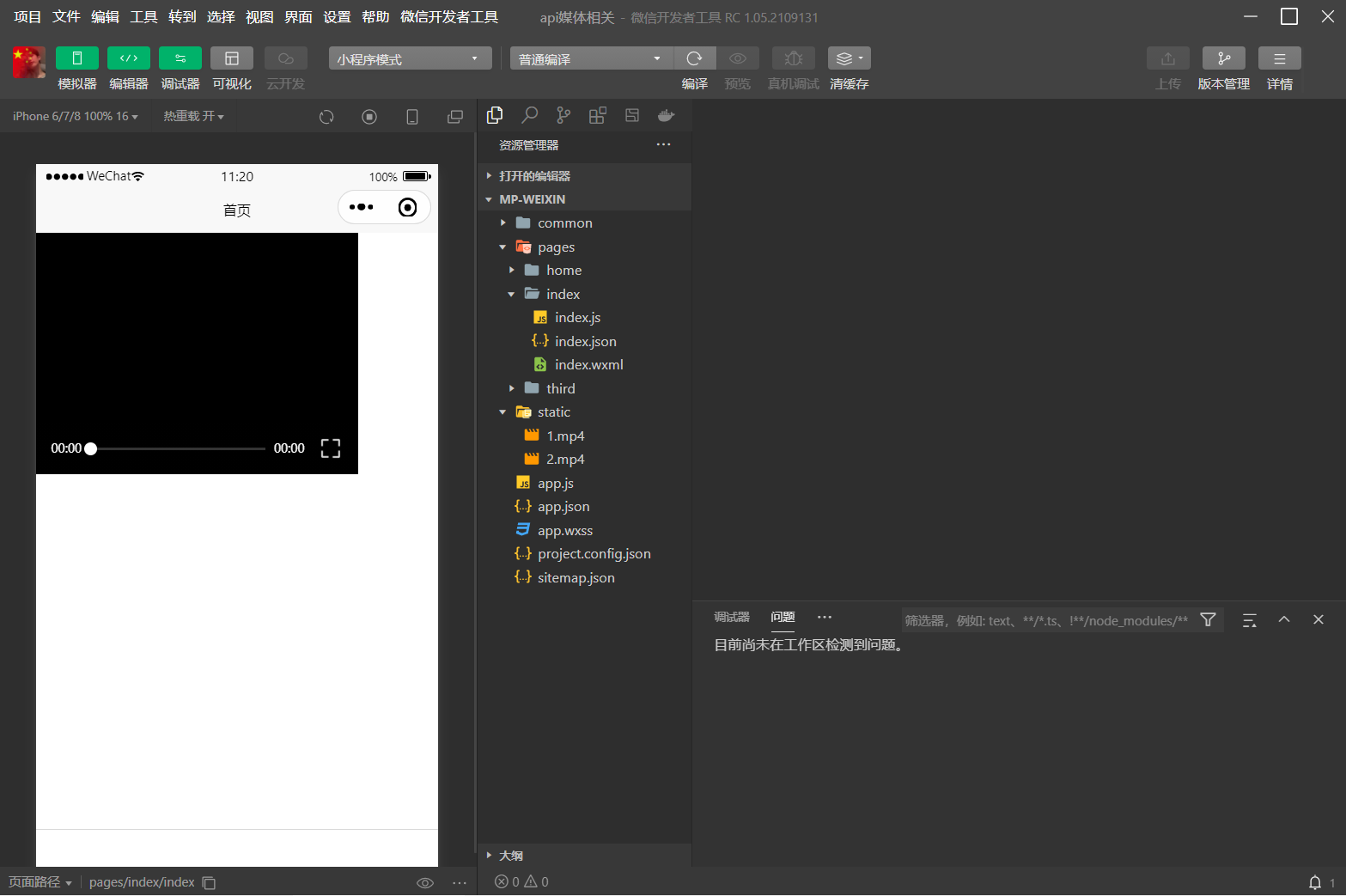
Task: Click the save layout icon in sidebar
Action: (632, 115)
